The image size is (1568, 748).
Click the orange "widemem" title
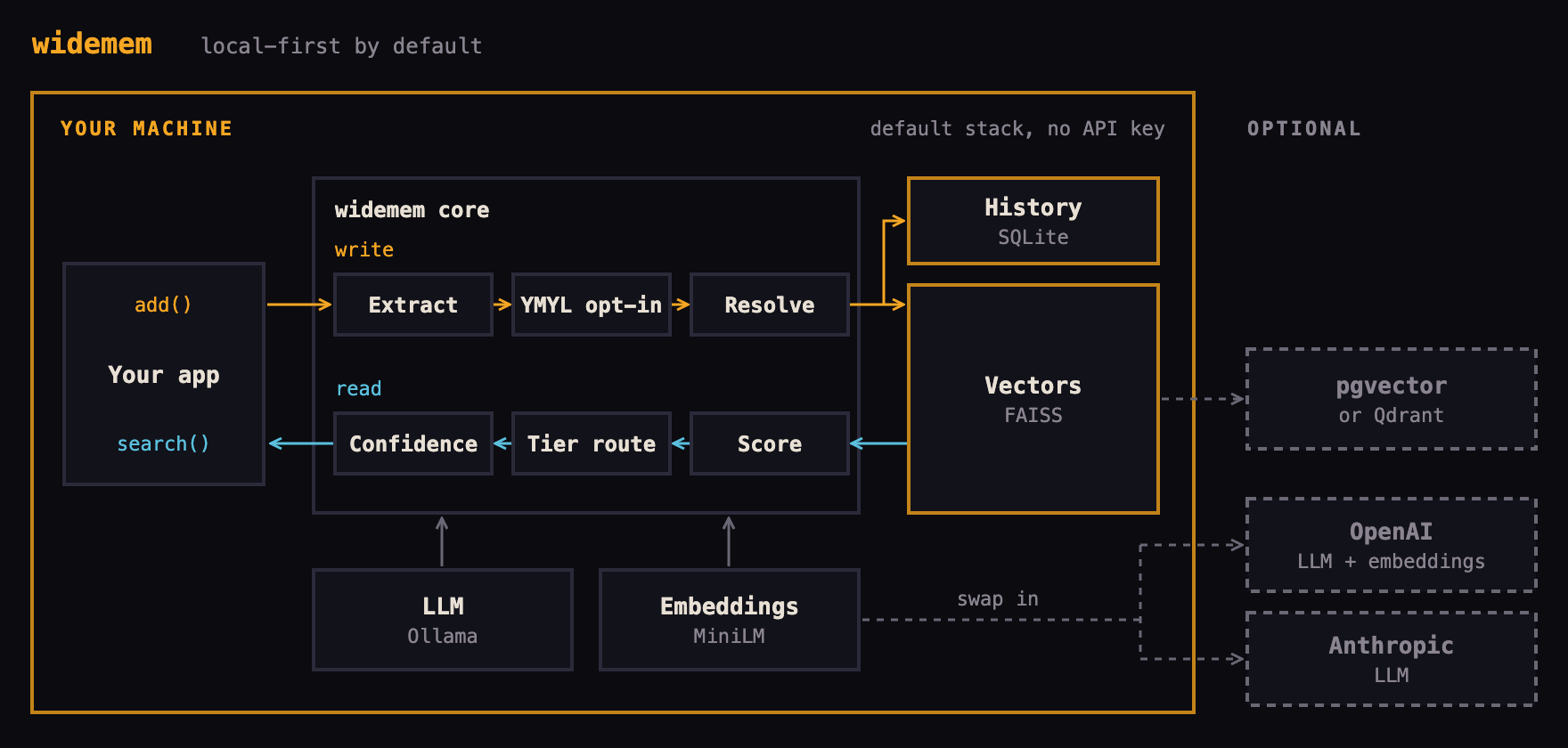pos(92,44)
